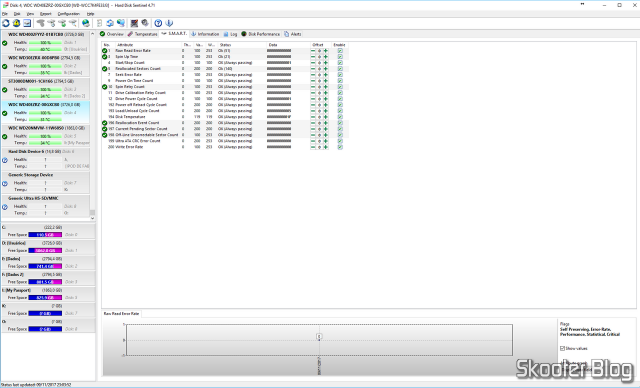Click the reset offset button for Seek Error Rate
Viewport: 640px width, 388px height.
[x=319, y=75]
